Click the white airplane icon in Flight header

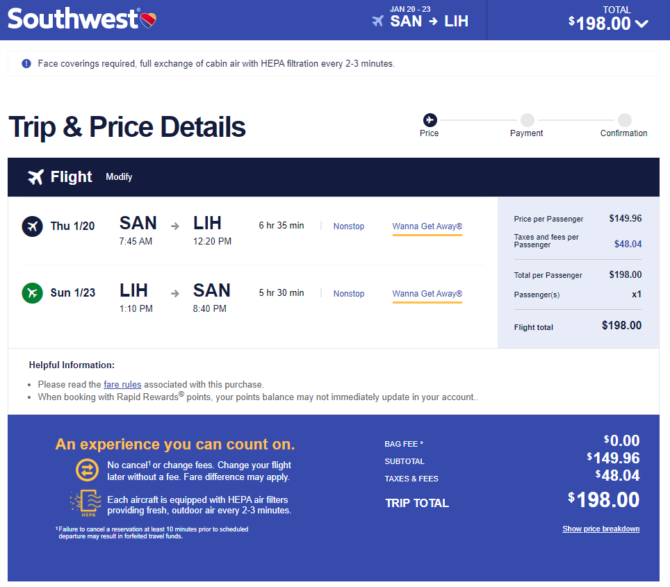(x=36, y=177)
